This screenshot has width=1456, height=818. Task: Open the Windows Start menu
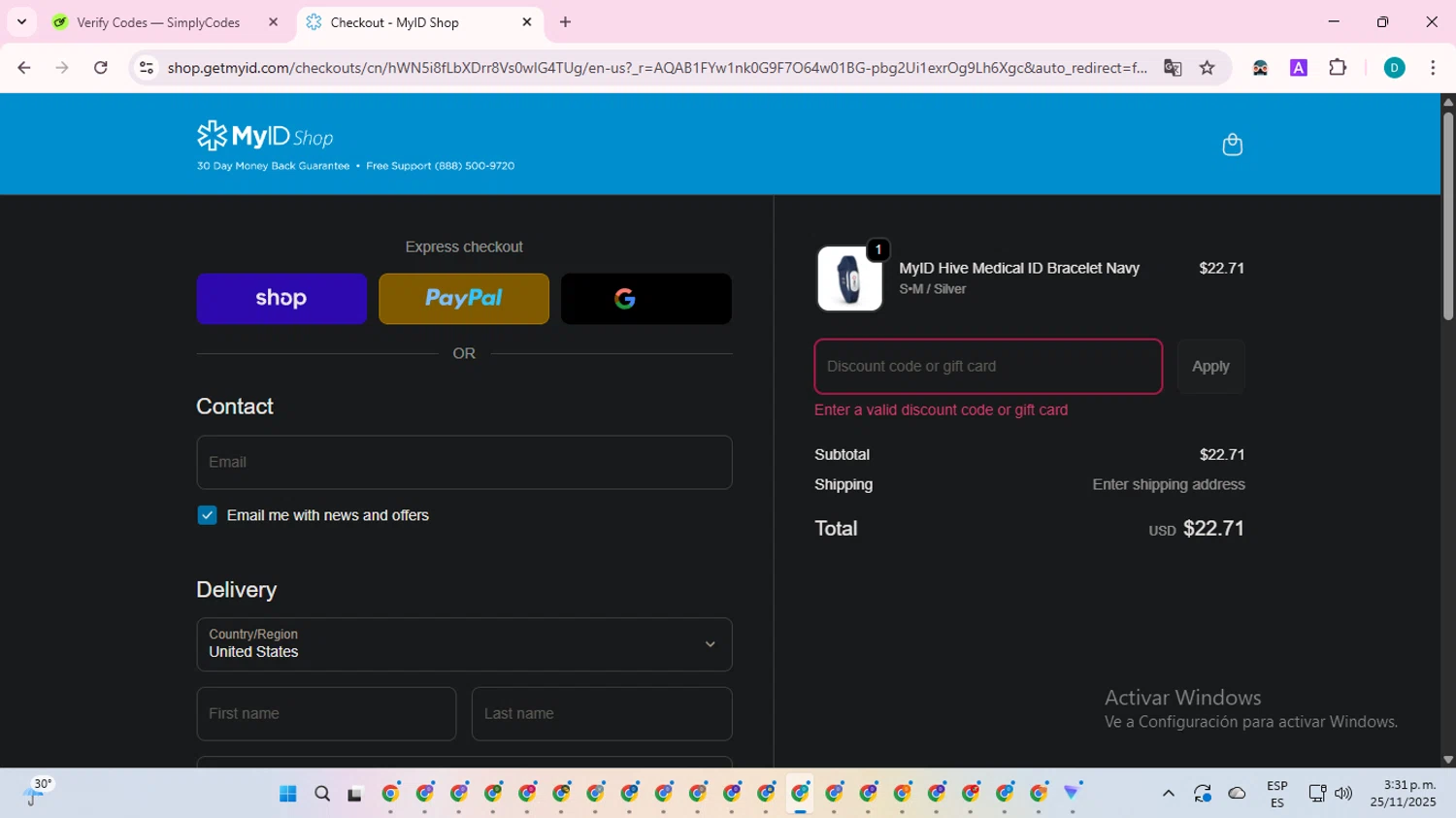click(287, 794)
